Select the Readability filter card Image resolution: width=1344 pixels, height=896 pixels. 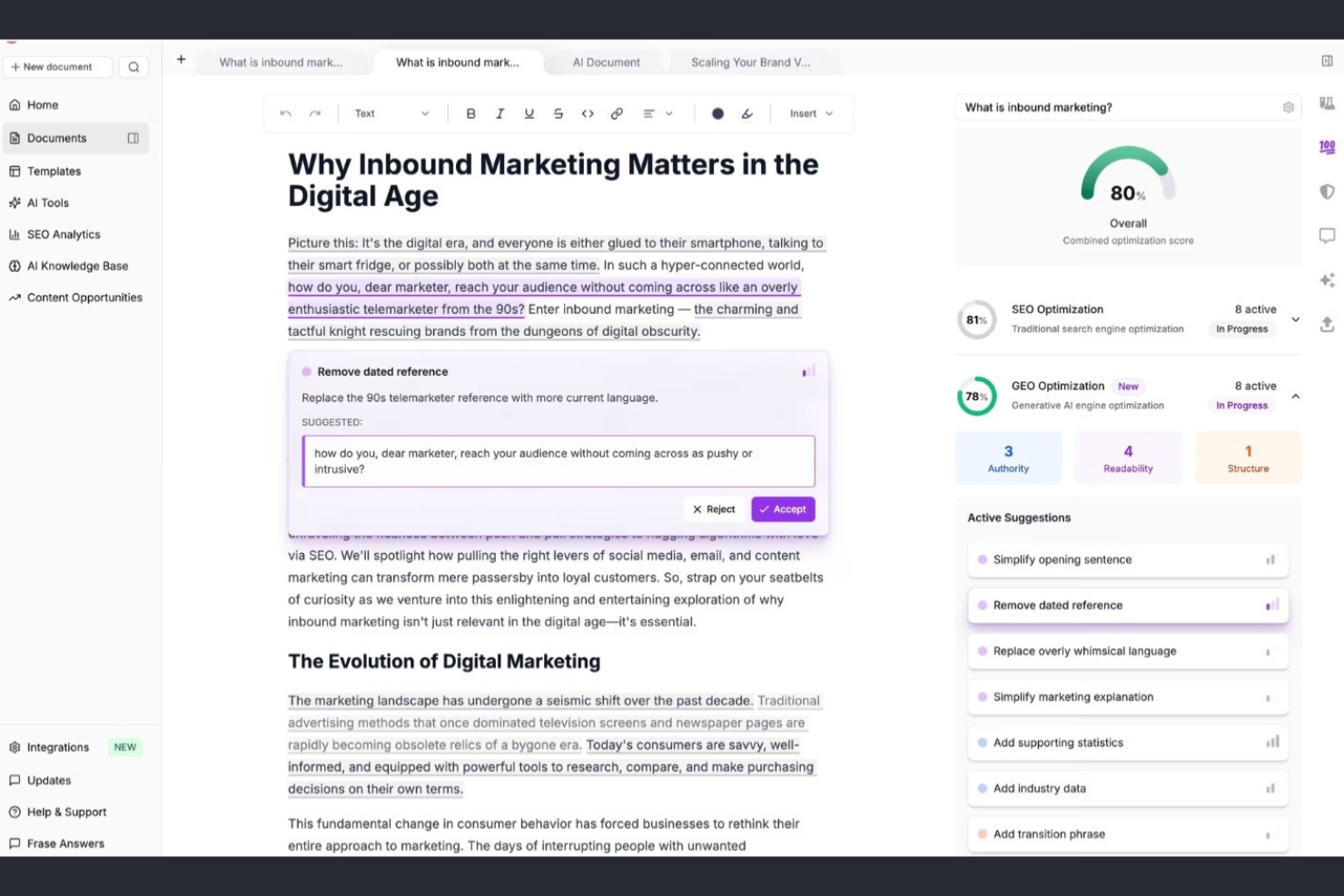coord(1128,458)
